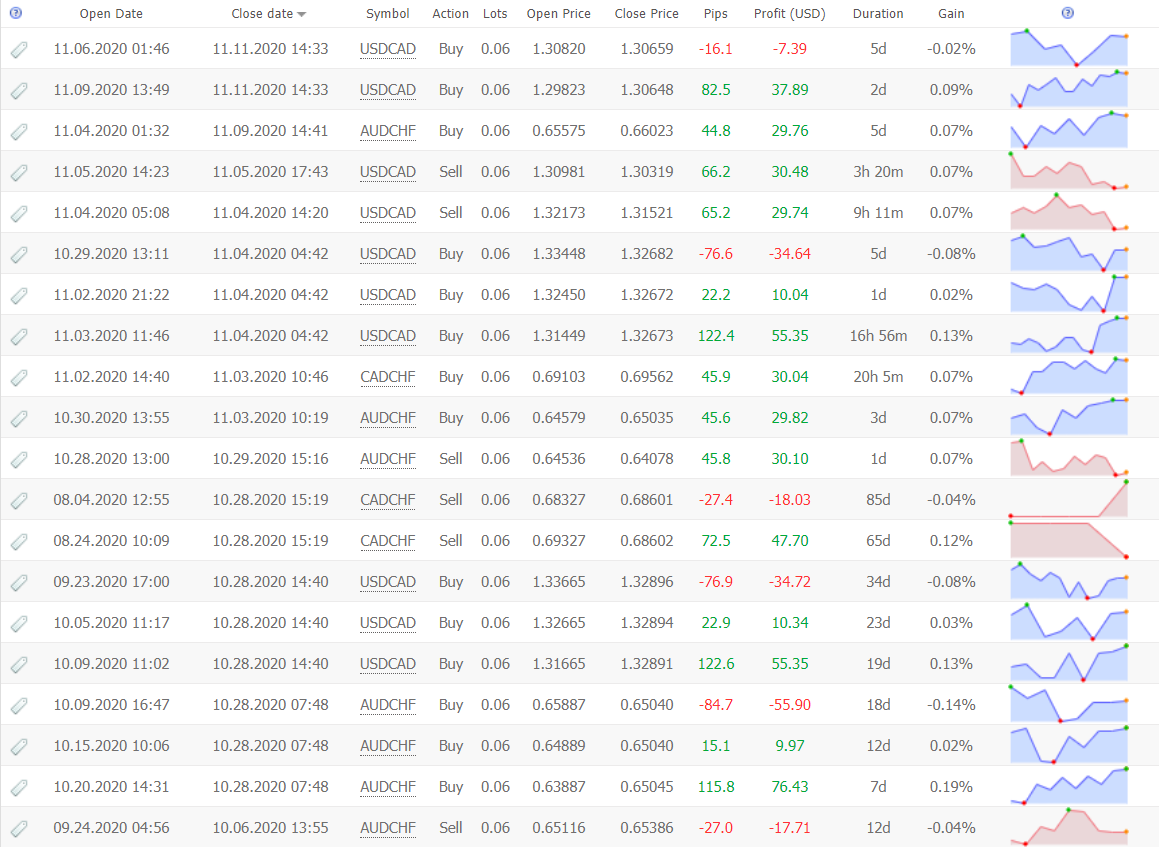
Task: Click tag icon for 08.04.2020 12:55 trade
Action: point(19,500)
